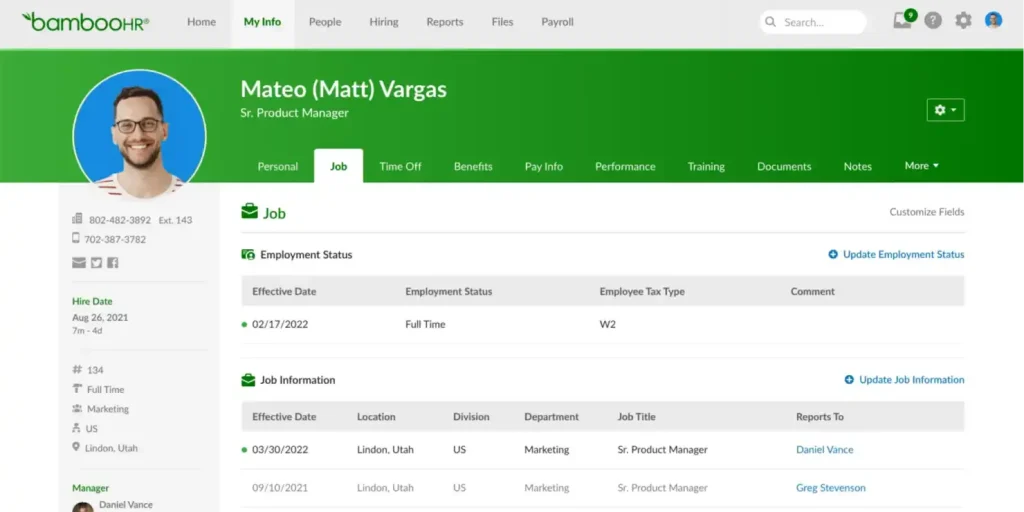Click Mateo Vargas profile photo
The height and width of the screenshot is (512, 1024).
coord(139,135)
